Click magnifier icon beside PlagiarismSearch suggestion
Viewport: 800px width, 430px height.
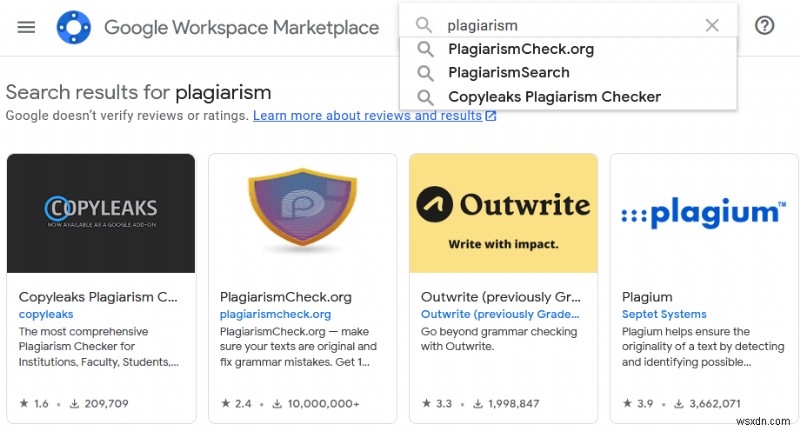pyautogui.click(x=425, y=73)
